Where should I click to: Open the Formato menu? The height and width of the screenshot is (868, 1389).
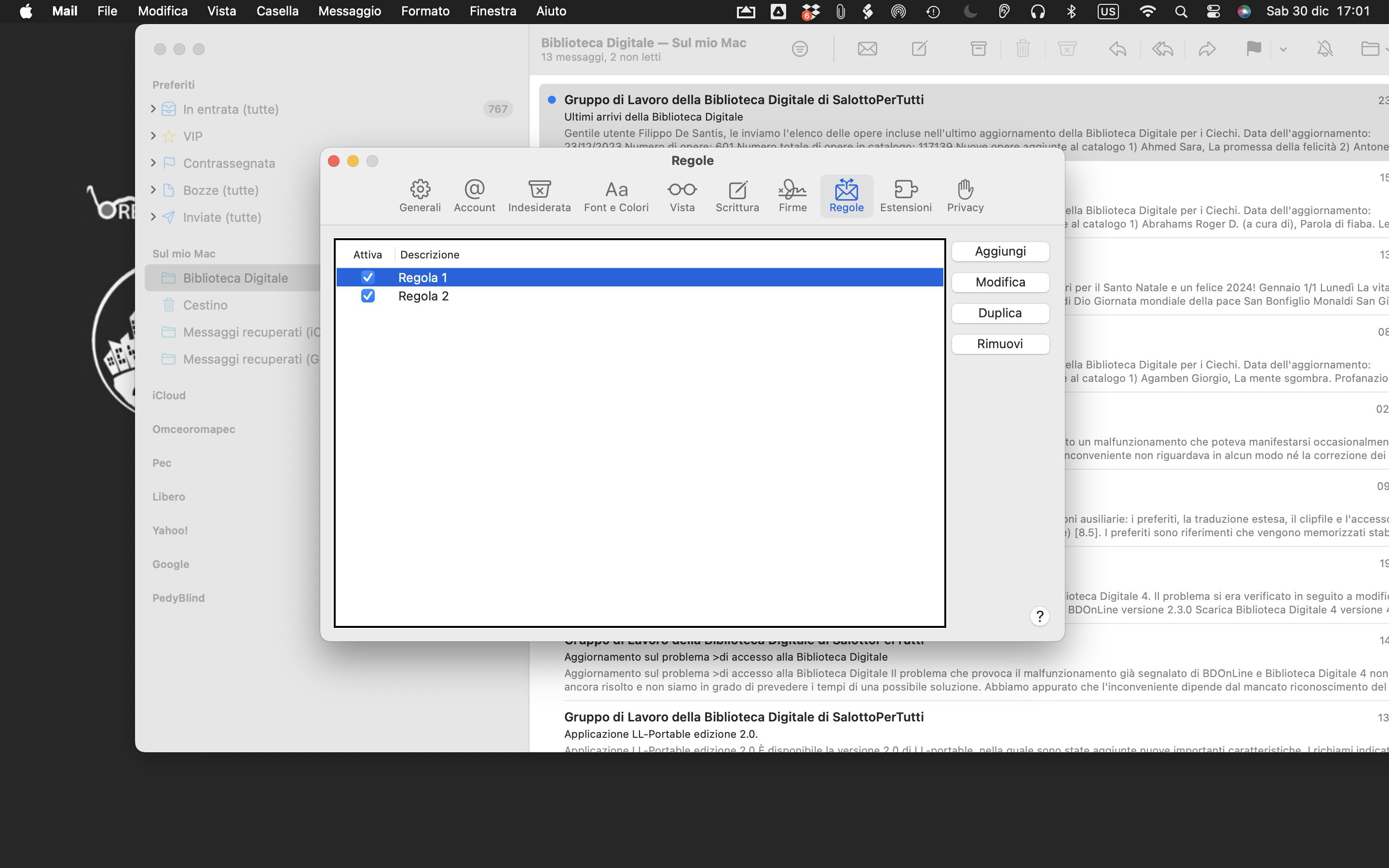[x=425, y=11]
